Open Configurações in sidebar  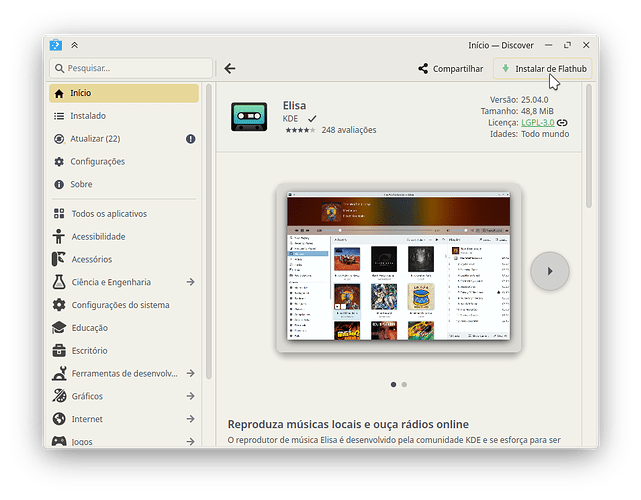(x=124, y=162)
